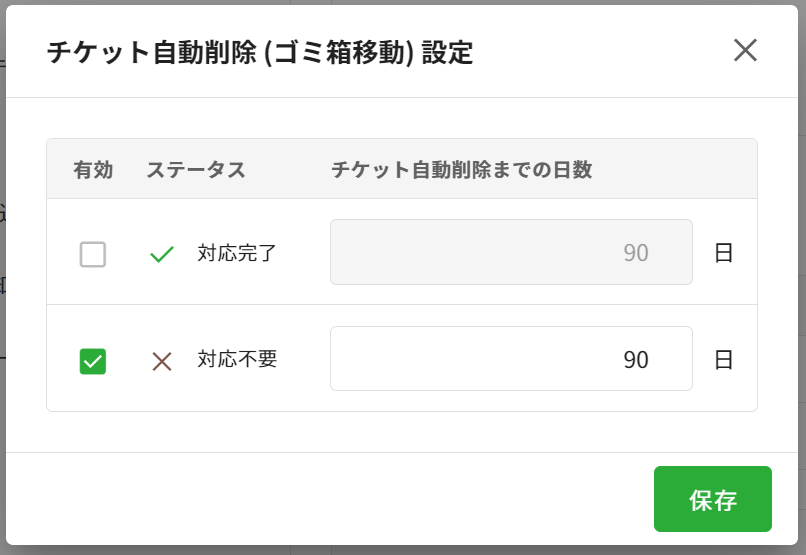
Task: Click the empty header space left of the X
Action: point(600,52)
